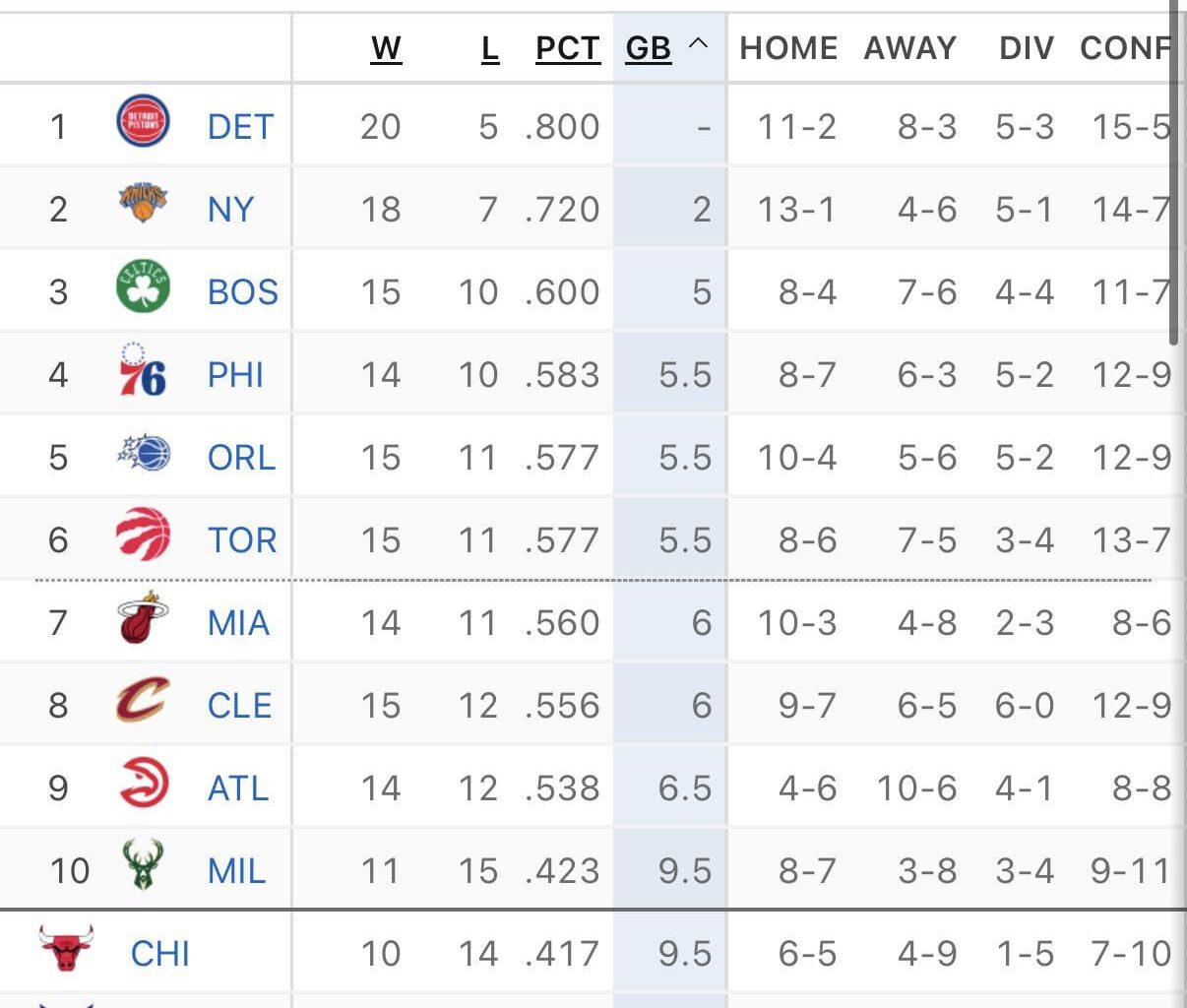Screen dimensions: 1187x1008
Task: Open the MIL team link
Action: [x=237, y=871]
